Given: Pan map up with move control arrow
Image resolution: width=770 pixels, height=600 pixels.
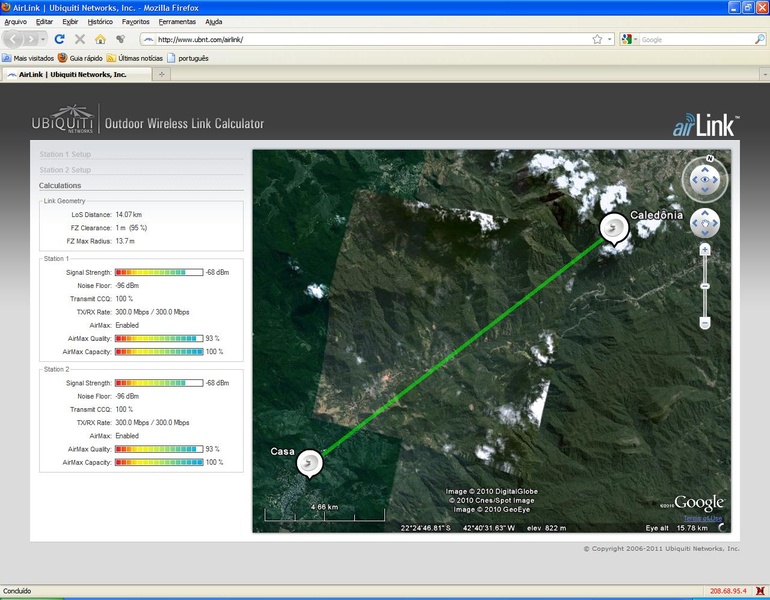Looking at the screenshot, I should (705, 213).
